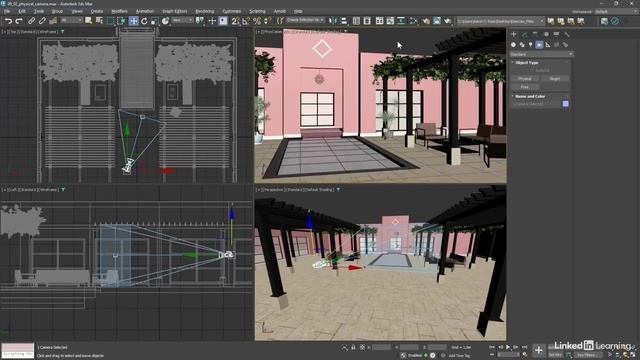Select the Geometry category icon
This screenshot has height=360, width=640.
pos(513,44)
